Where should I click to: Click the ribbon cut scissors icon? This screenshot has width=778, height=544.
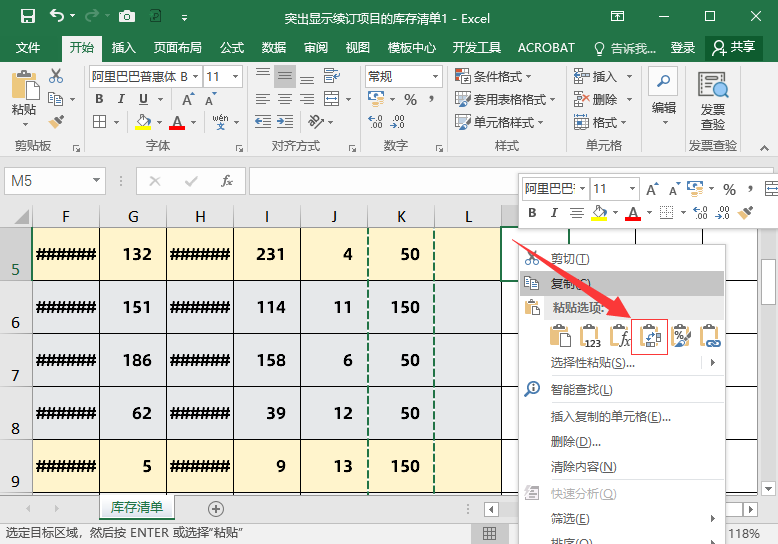[x=56, y=77]
